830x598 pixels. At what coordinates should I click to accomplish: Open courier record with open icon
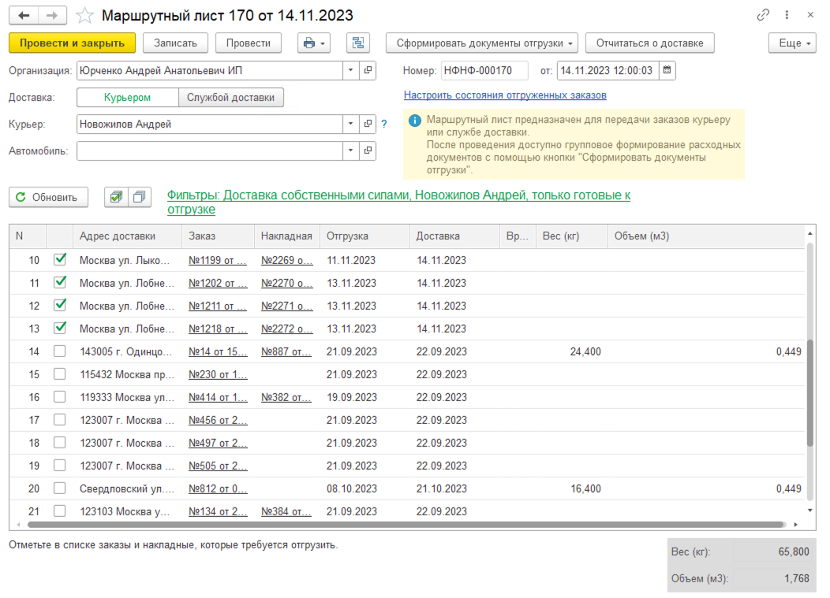367,124
